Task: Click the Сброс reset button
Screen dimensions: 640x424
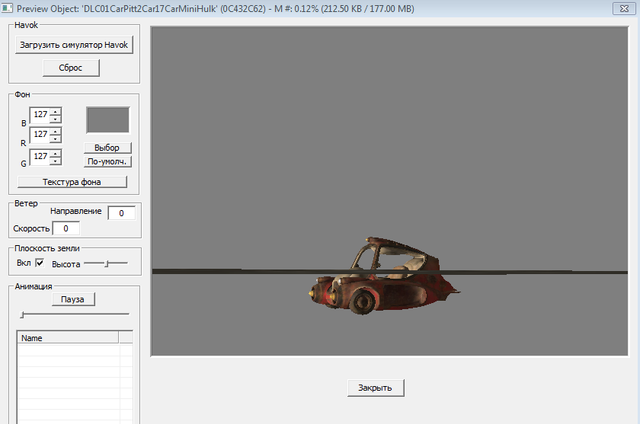Action: point(71,68)
